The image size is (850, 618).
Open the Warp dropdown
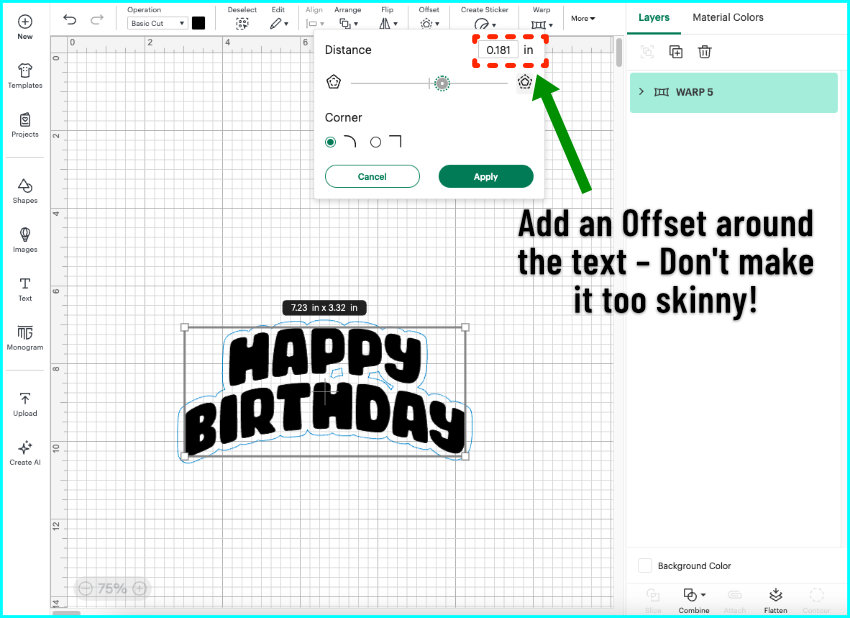click(x=542, y=24)
